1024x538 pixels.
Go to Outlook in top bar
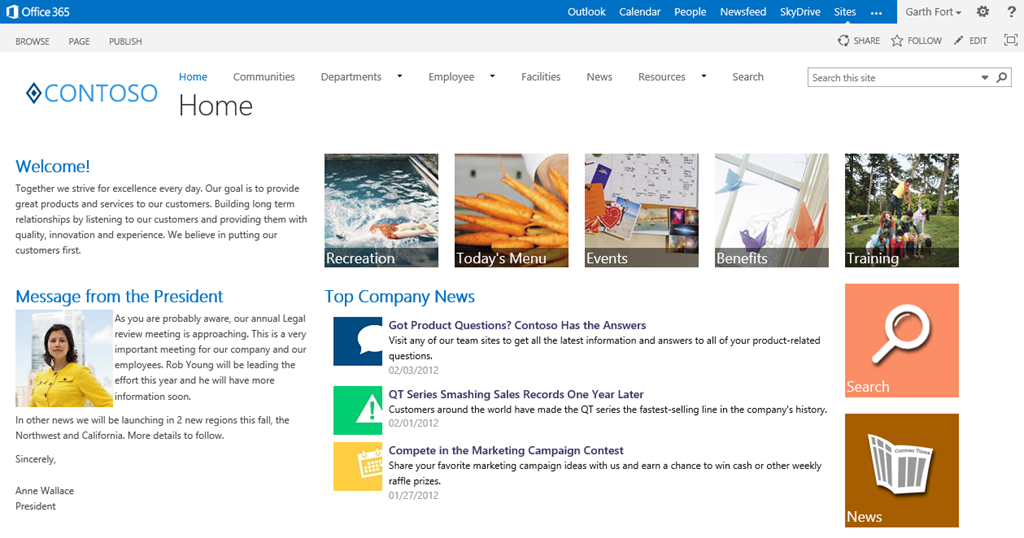coord(586,12)
